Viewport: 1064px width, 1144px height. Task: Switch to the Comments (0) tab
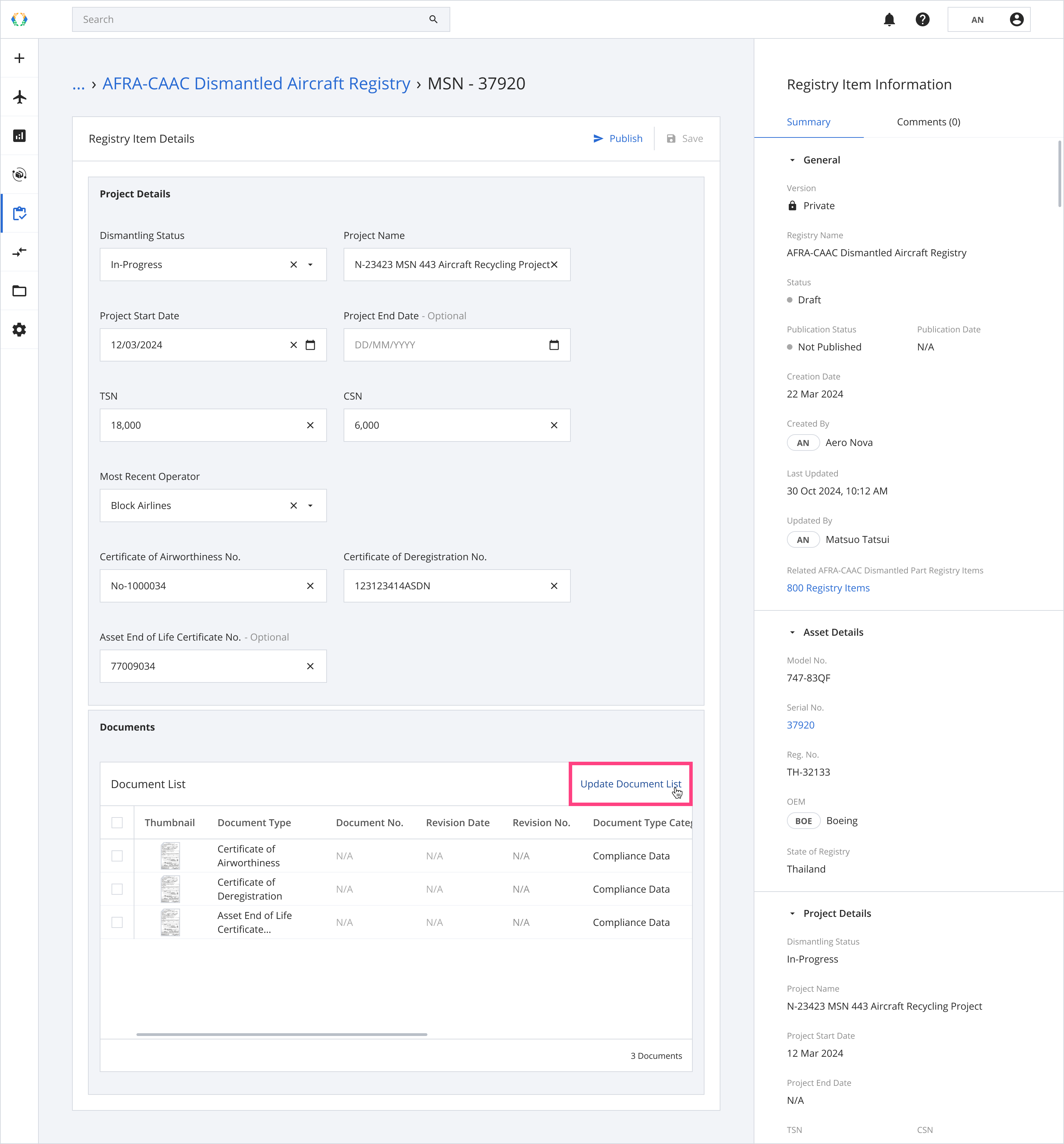point(928,122)
